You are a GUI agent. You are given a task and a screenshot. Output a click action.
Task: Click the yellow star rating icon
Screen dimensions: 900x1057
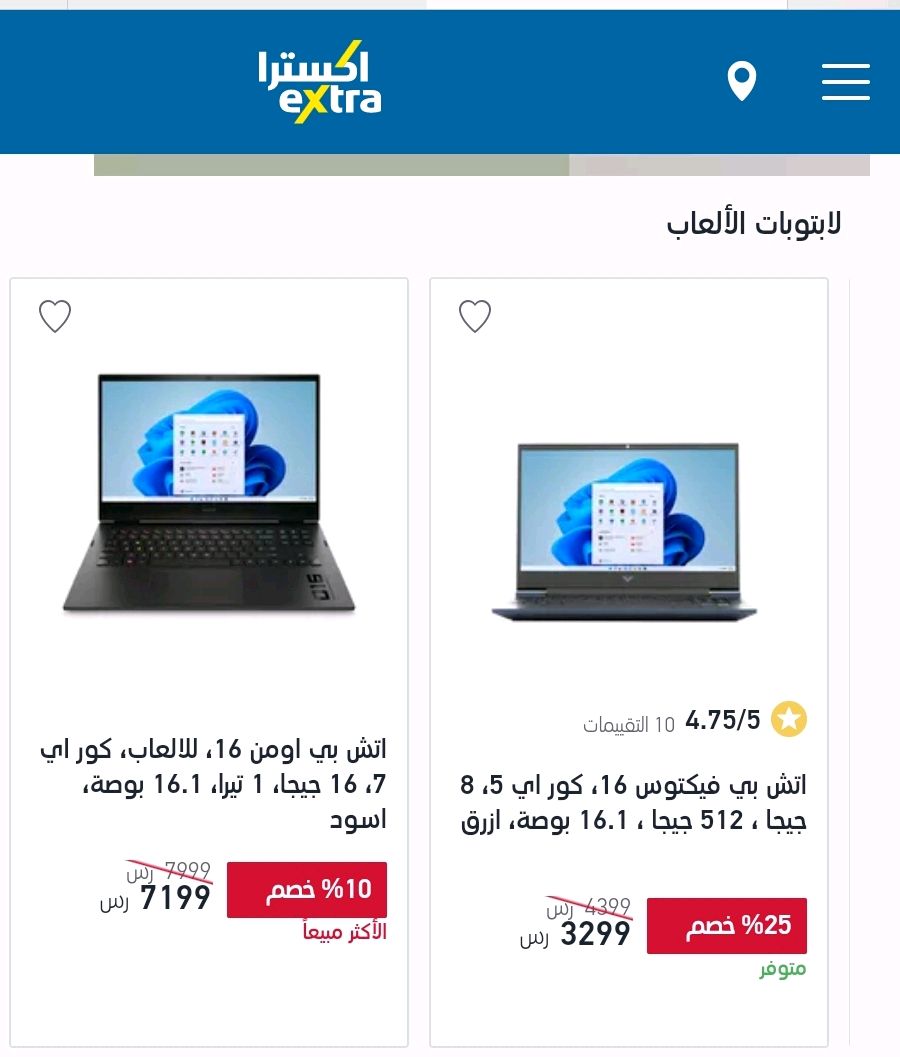click(x=789, y=719)
